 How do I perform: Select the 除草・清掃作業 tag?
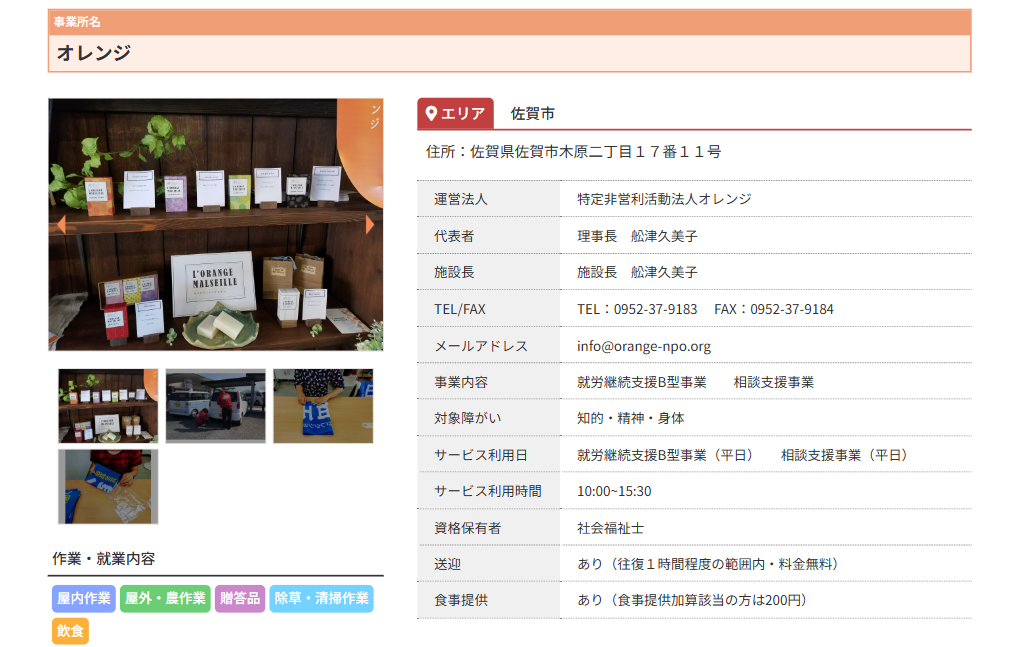321,598
